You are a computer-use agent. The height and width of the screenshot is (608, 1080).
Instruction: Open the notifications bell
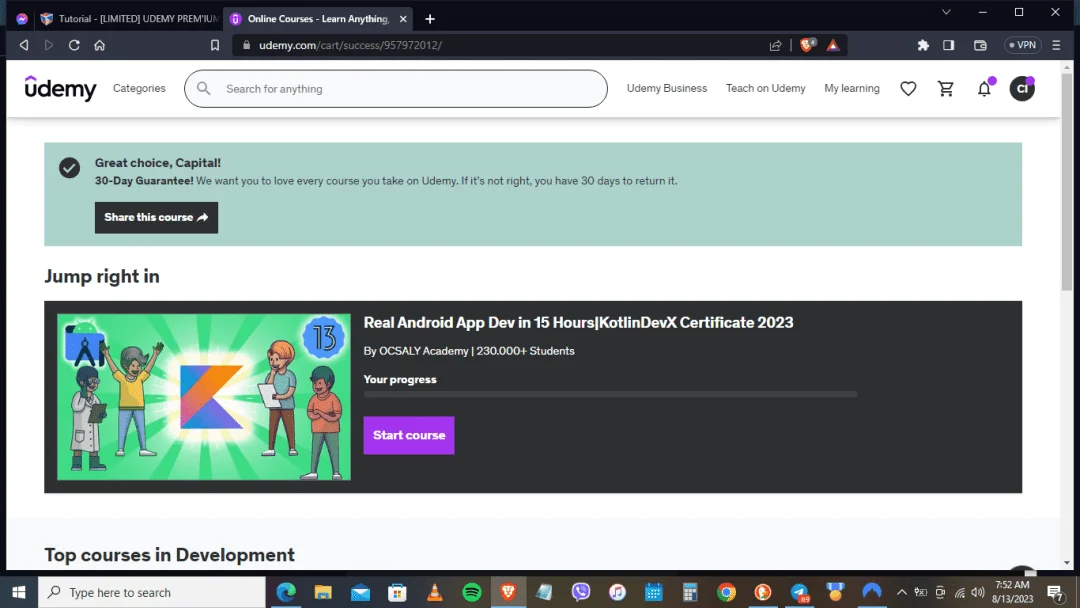tap(984, 88)
